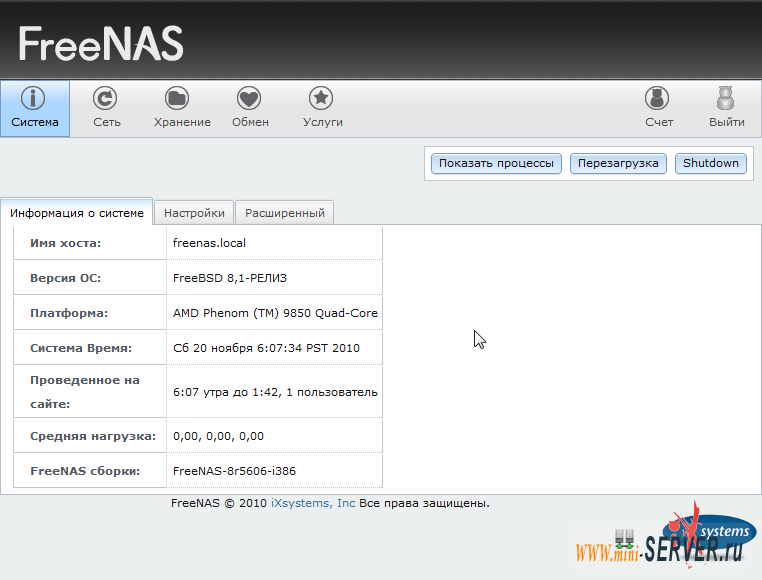The height and width of the screenshot is (580, 762).
Task: Open the Счет account icon
Action: coord(657,98)
